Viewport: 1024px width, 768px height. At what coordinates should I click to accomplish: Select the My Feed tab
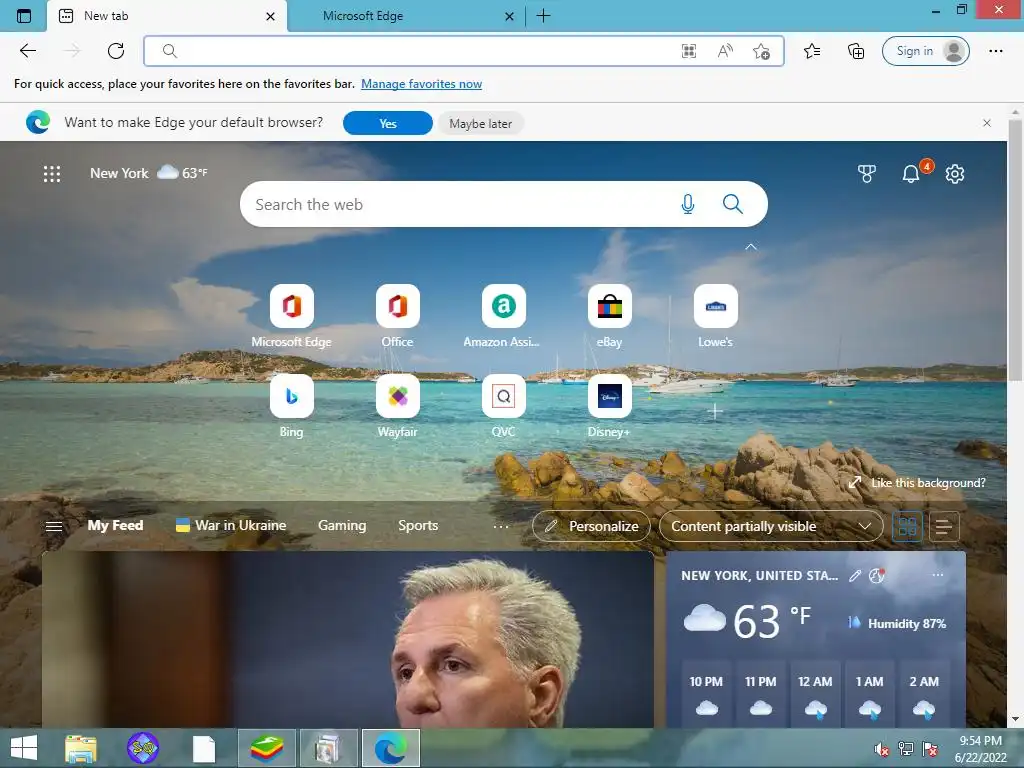(116, 526)
